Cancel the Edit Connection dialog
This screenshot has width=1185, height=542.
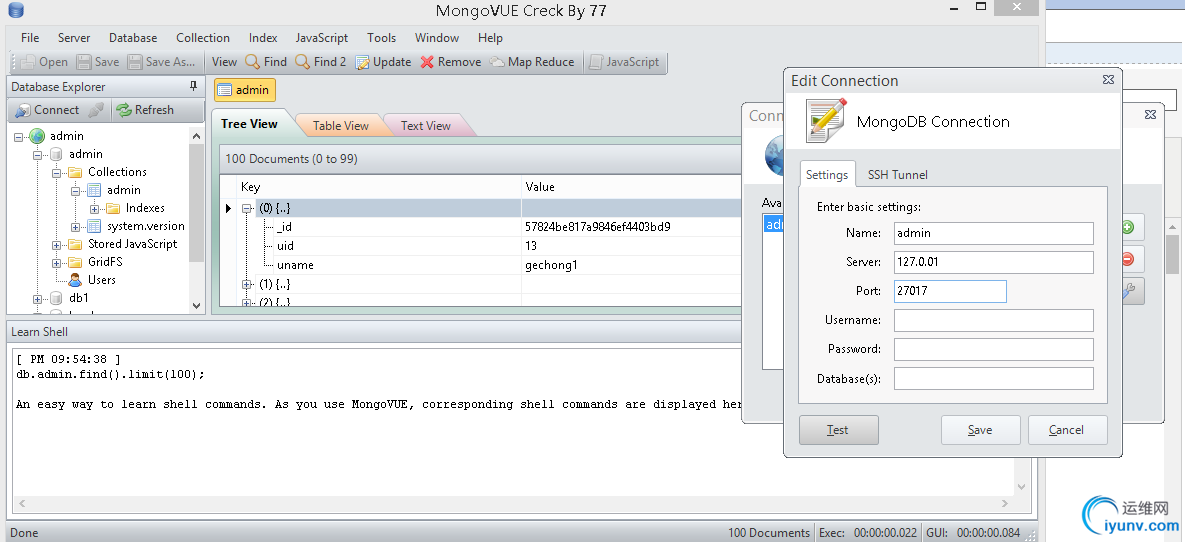[x=1067, y=430]
